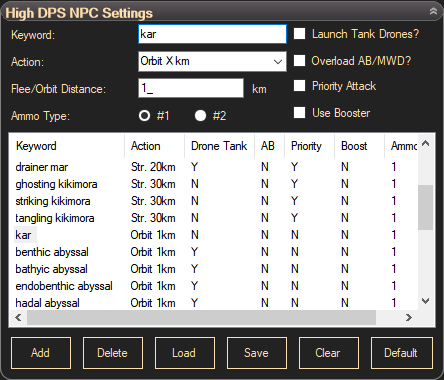Viewport: 444px width, 380px height.
Task: Click the Delete button
Action: (113, 353)
